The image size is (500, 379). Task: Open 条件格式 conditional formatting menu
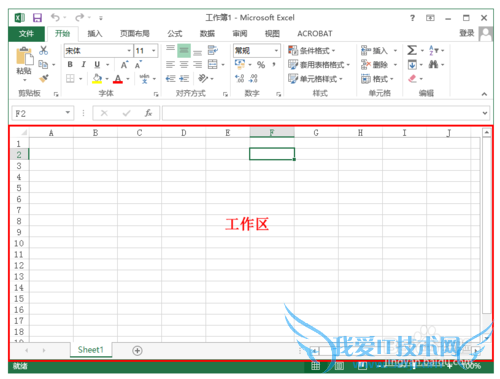pos(312,50)
